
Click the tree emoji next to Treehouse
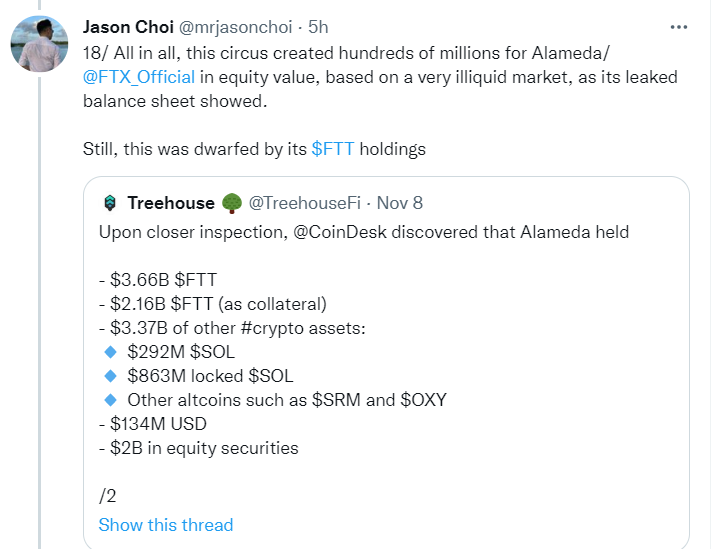pos(232,203)
